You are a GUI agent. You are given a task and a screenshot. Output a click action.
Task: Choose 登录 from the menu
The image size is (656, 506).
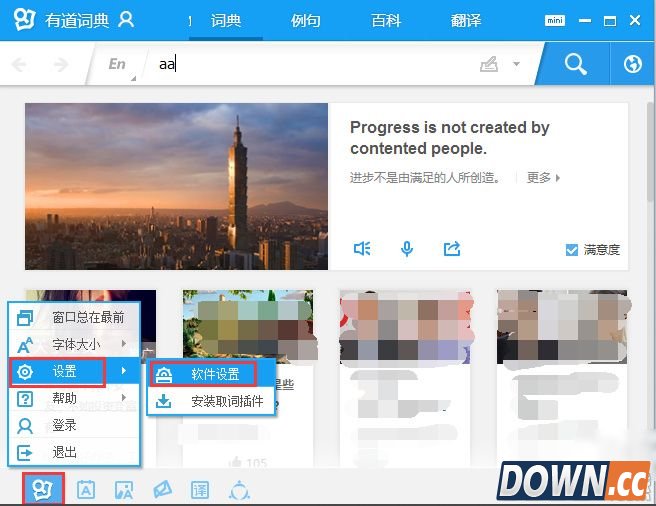pos(74,425)
